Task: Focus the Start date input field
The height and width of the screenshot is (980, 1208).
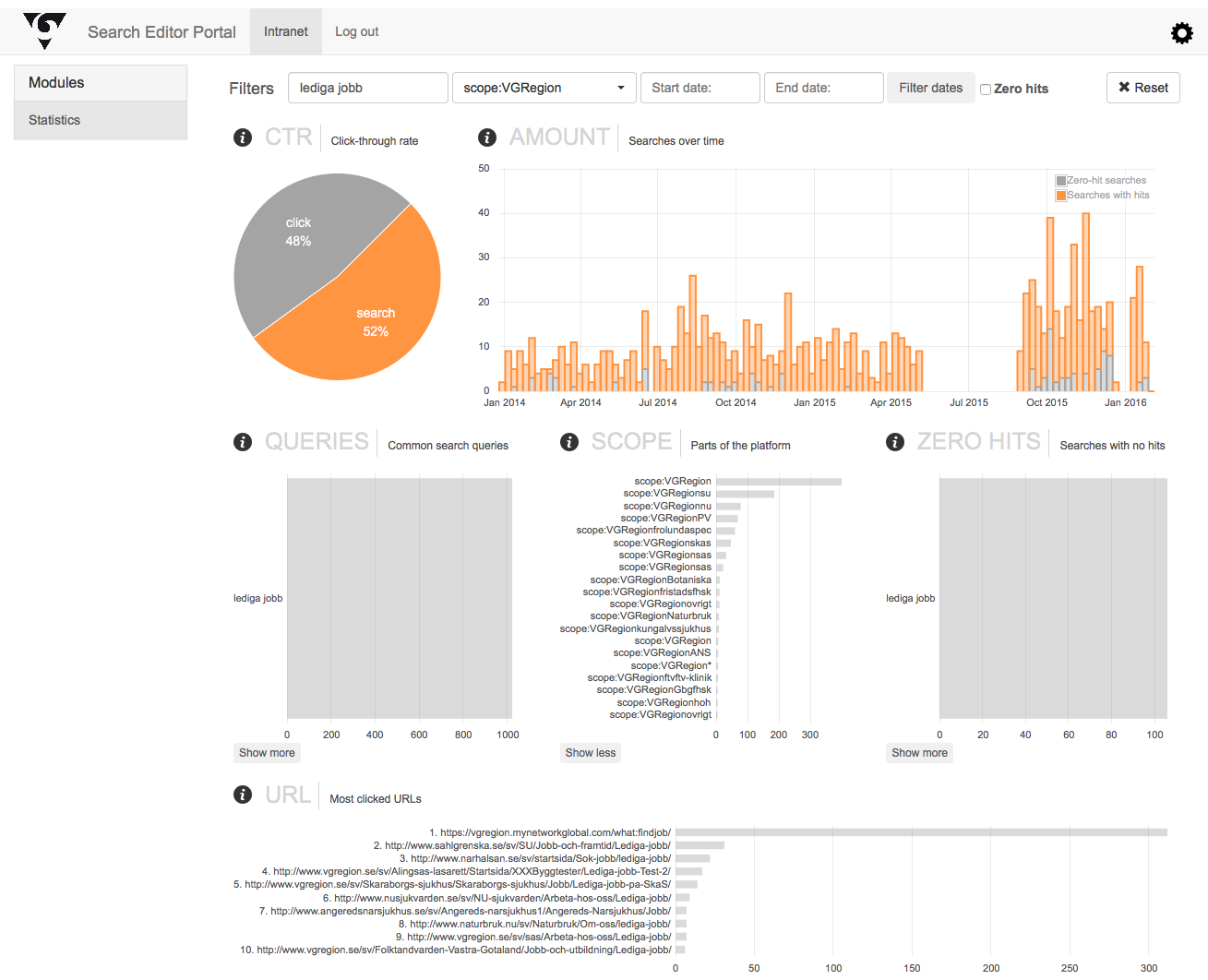Action: pyautogui.click(x=700, y=88)
